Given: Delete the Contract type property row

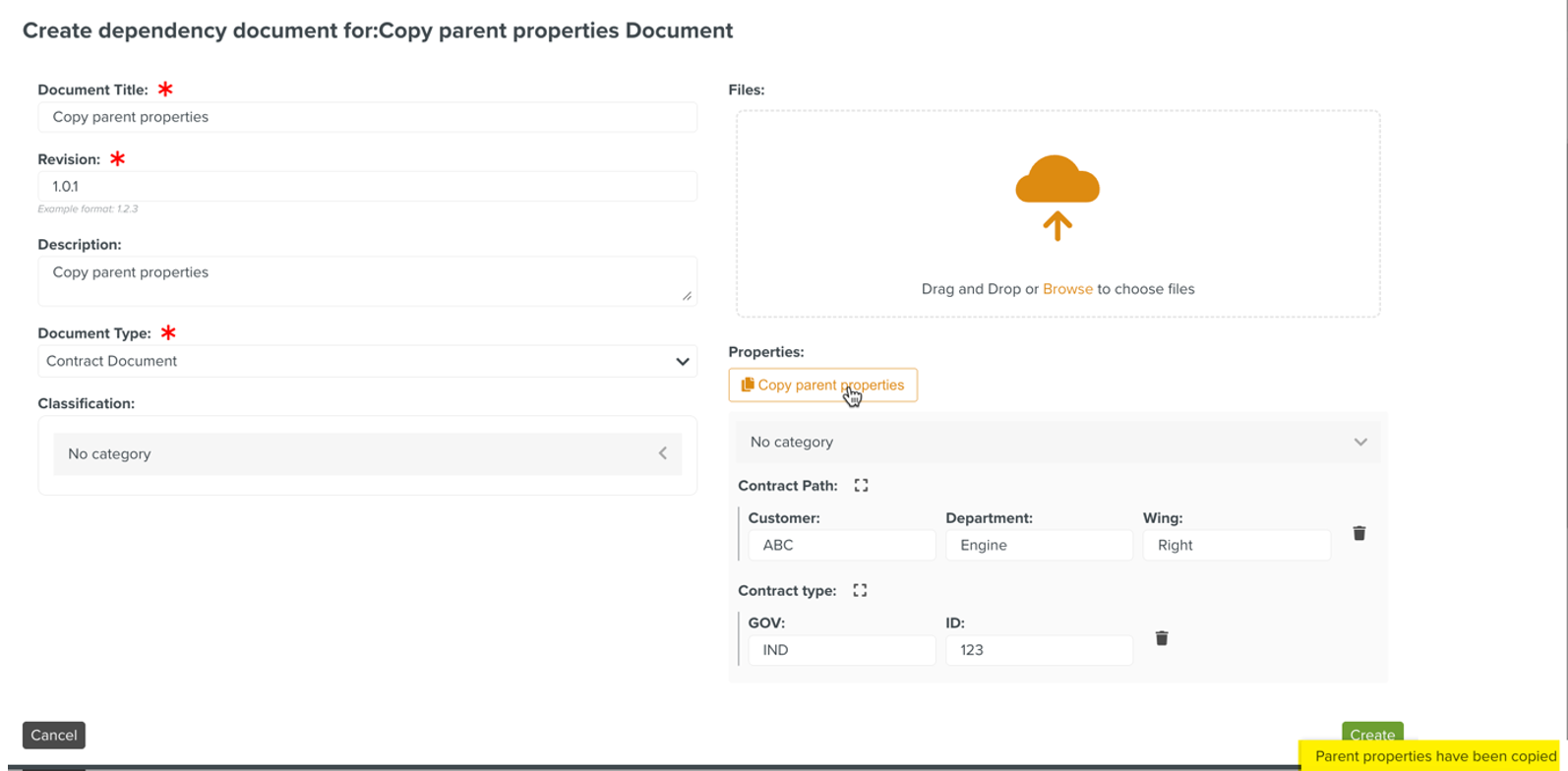Looking at the screenshot, I should click(x=1161, y=638).
